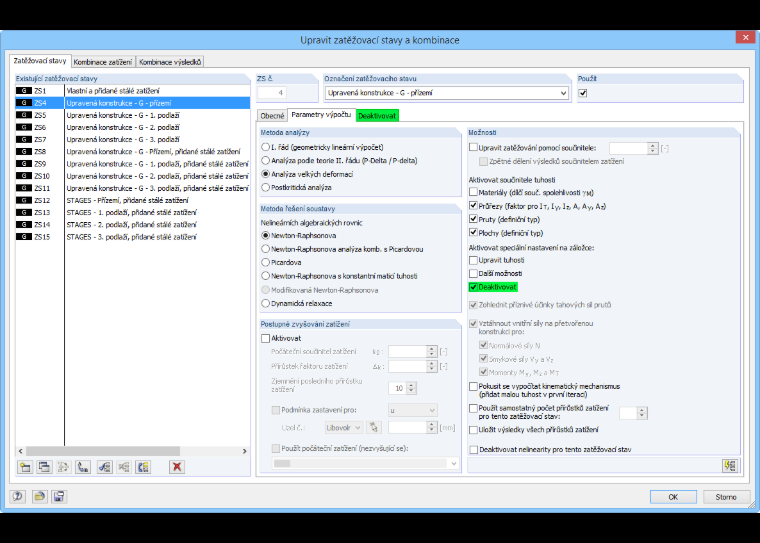Click the ZS č. number field
The height and width of the screenshot is (543, 760).
[x=272, y=93]
